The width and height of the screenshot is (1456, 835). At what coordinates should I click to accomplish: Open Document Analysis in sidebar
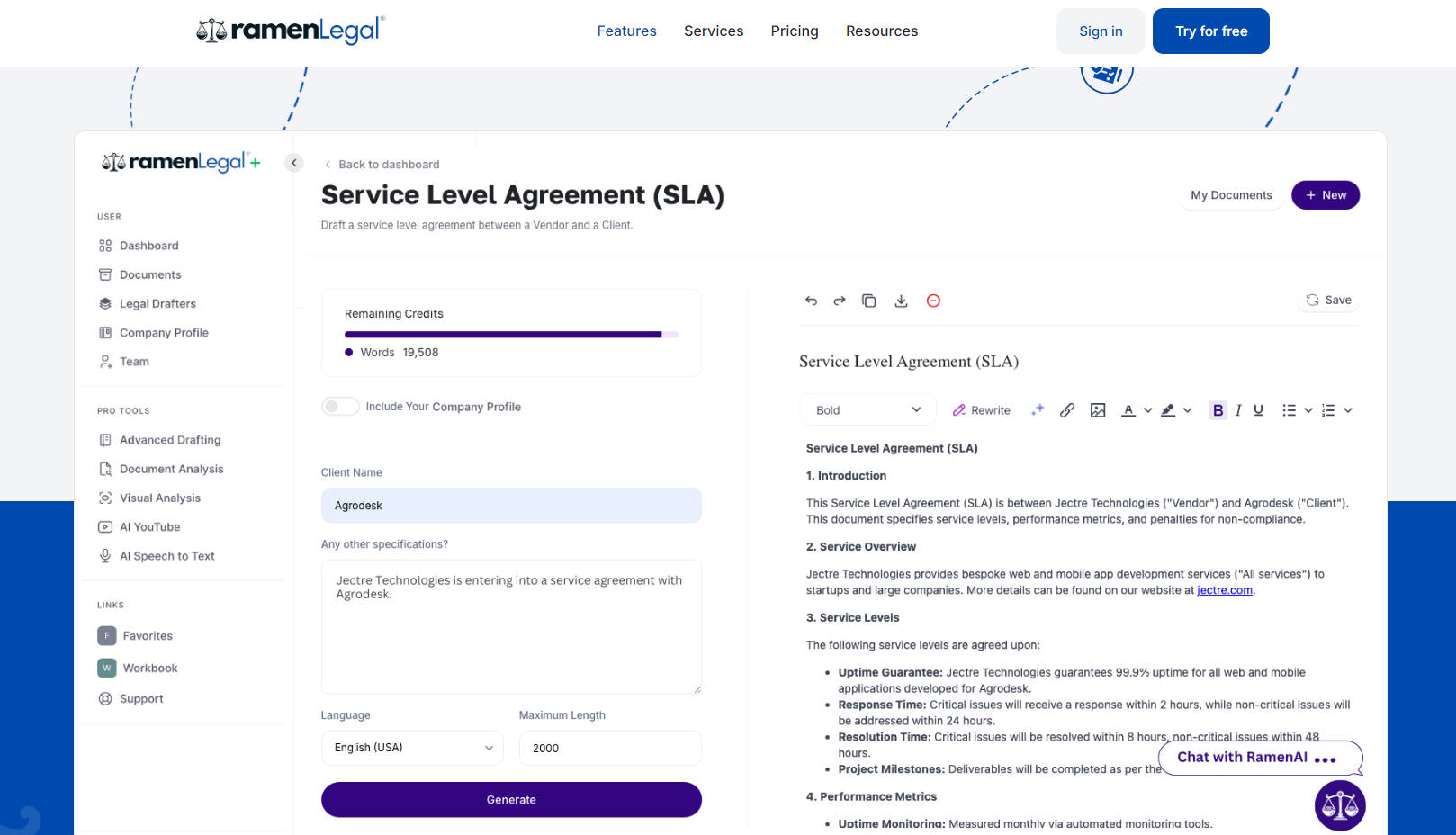pos(171,469)
